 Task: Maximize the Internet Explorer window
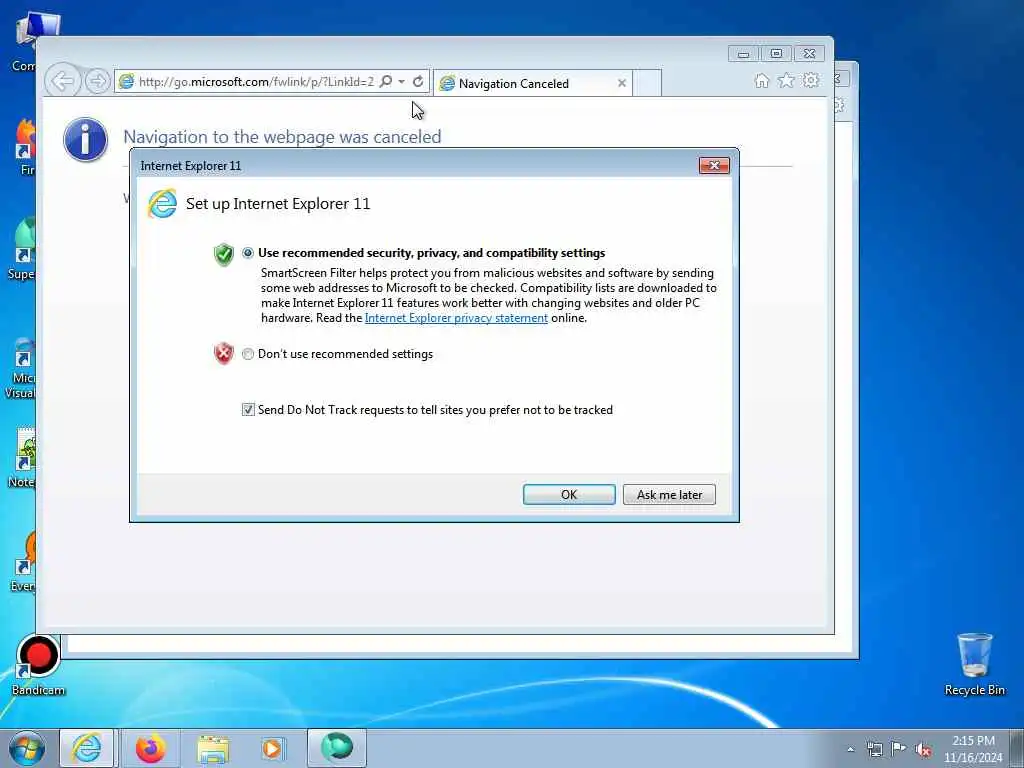click(x=776, y=54)
